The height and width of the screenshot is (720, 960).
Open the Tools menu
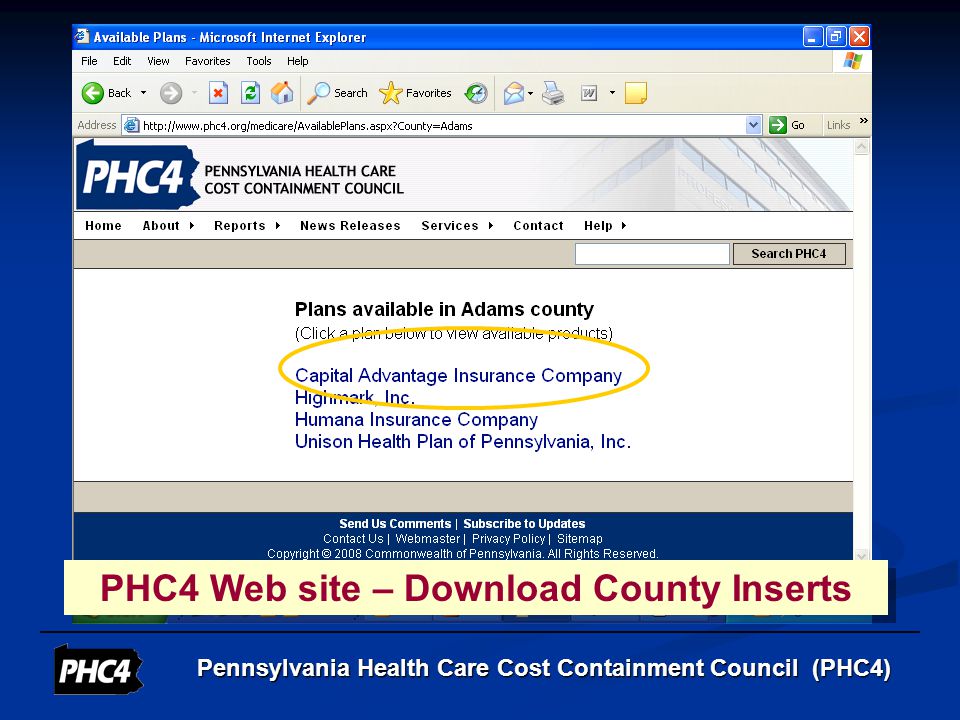pyautogui.click(x=258, y=61)
